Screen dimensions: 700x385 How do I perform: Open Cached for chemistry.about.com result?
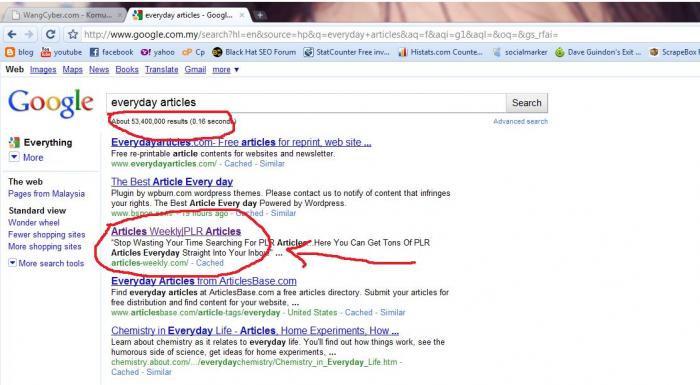tap(125, 372)
